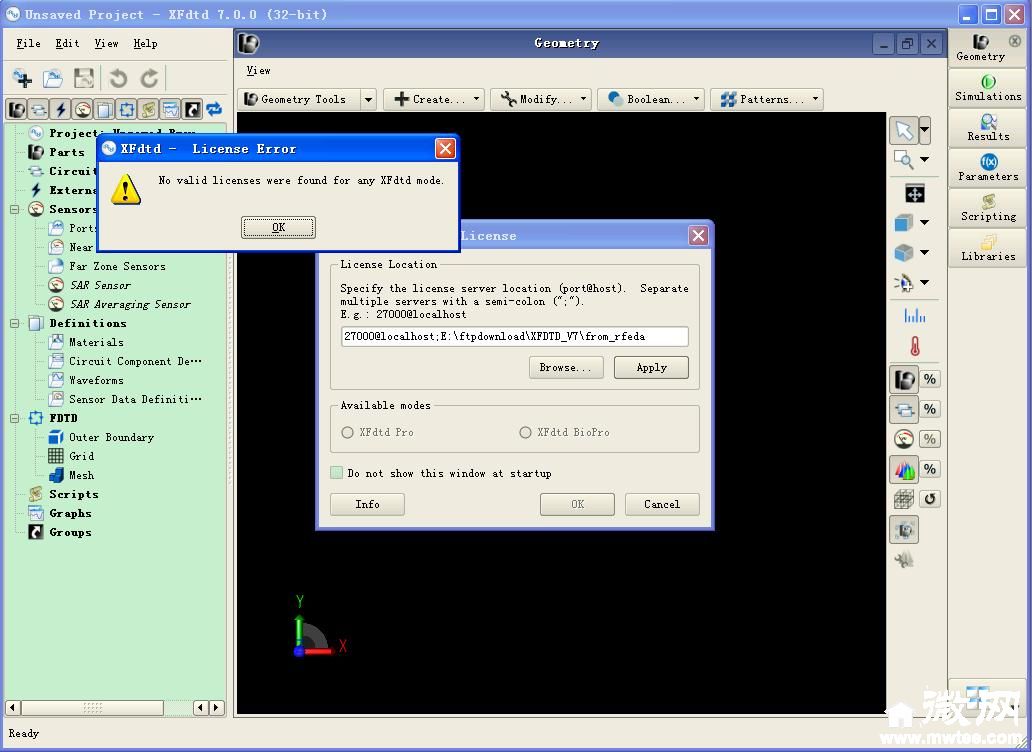1032x752 pixels.
Task: Click OK in the License Error dialog
Action: click(278, 227)
